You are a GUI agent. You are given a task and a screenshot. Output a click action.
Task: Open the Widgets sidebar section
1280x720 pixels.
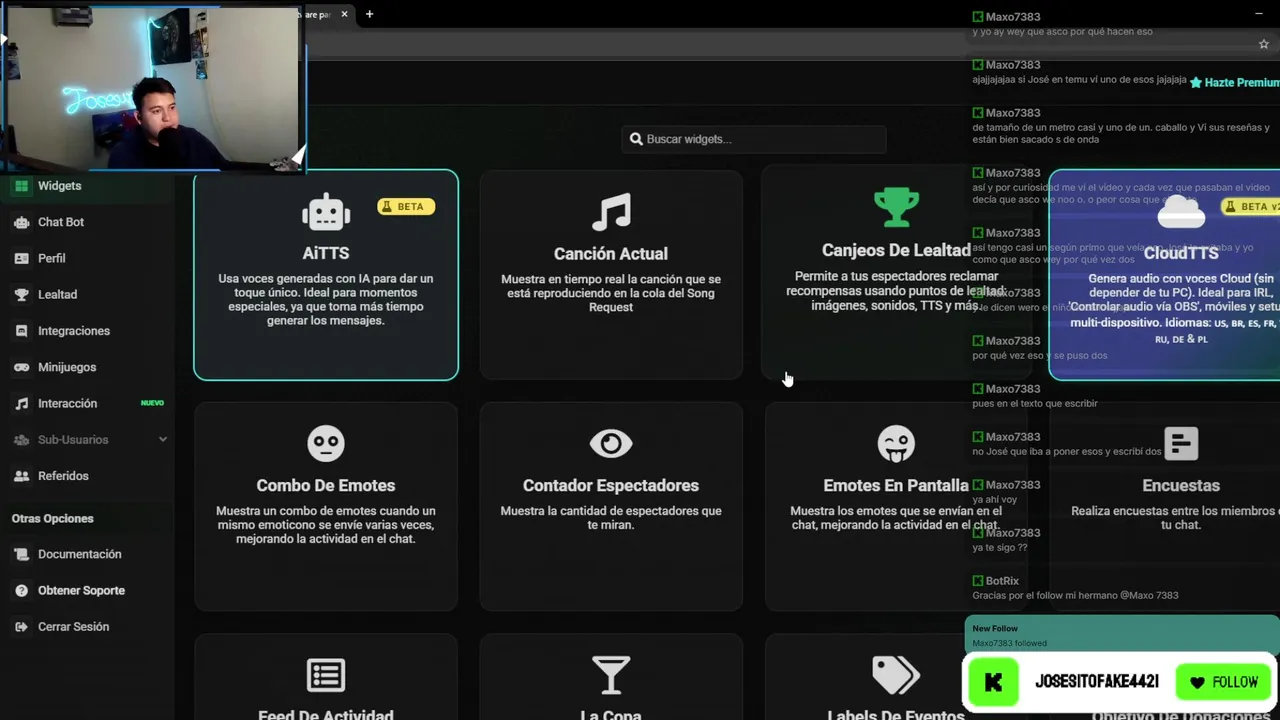[x=60, y=186]
